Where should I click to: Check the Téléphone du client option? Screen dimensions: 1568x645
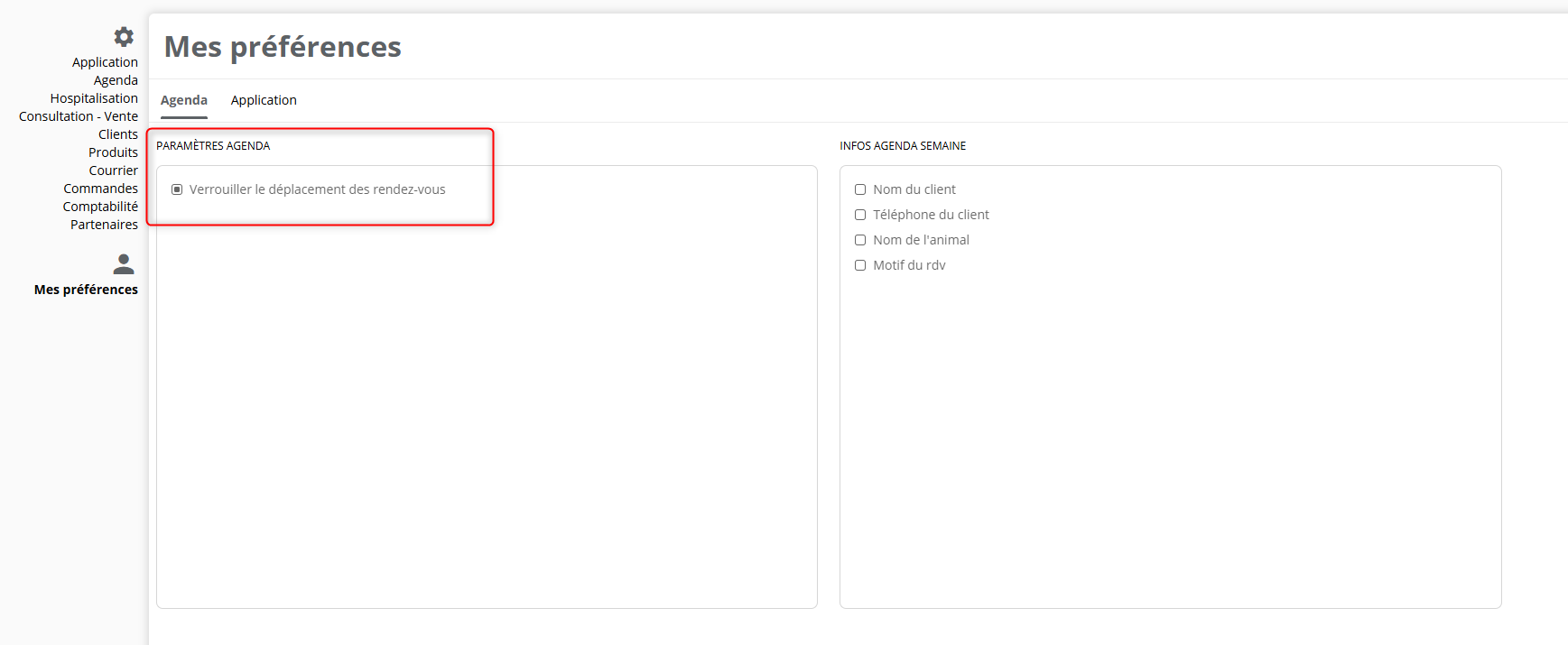[860, 215]
